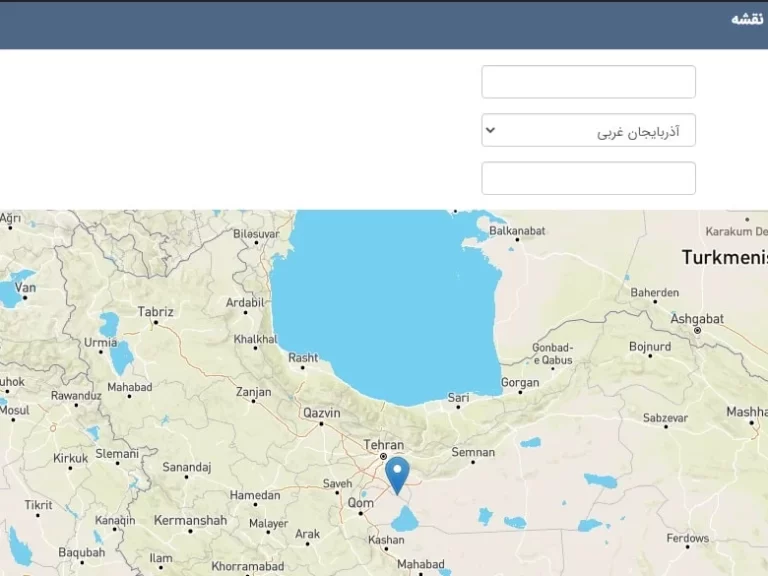
Task: Click the Rasht city label
Action: (x=303, y=358)
